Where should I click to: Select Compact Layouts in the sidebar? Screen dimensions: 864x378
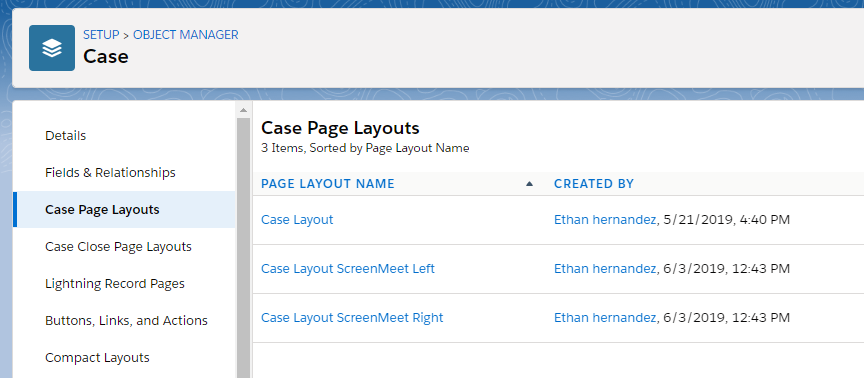pyautogui.click(x=97, y=357)
